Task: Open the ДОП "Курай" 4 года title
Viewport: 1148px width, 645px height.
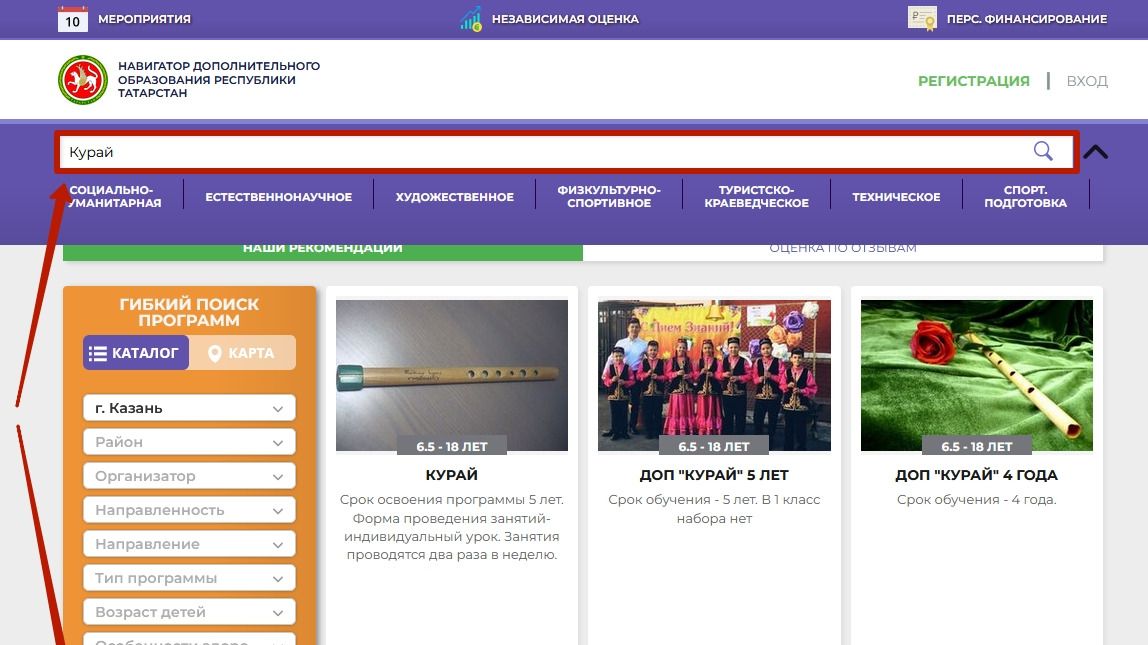Action: 976,475
